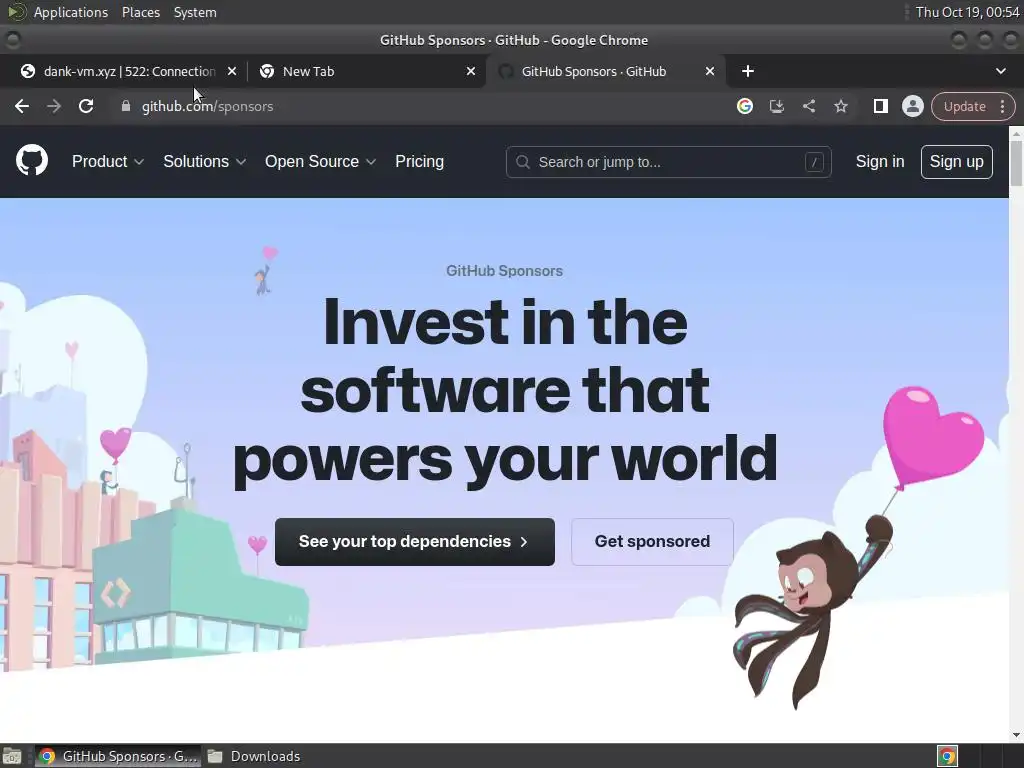Toggle the Chrome side panel icon
The image size is (1024, 768).
(880, 106)
